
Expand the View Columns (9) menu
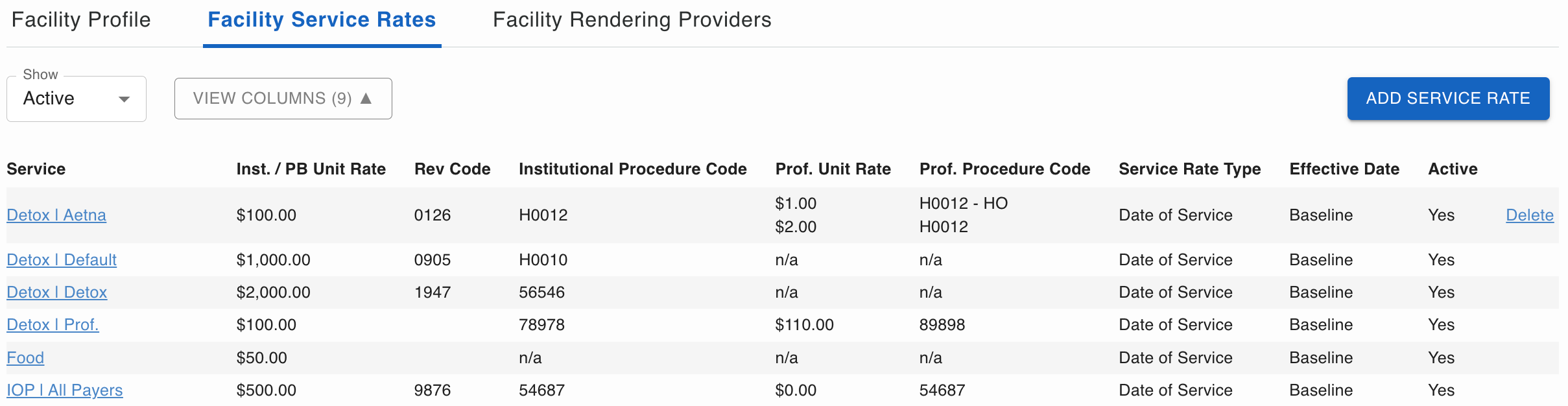283,99
